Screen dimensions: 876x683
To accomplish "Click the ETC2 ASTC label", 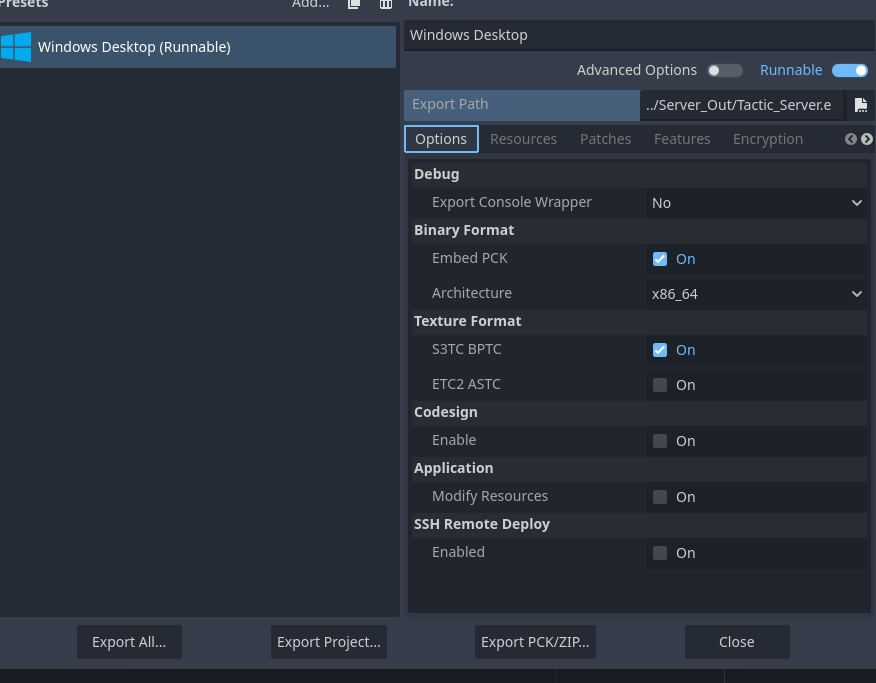I will point(466,384).
